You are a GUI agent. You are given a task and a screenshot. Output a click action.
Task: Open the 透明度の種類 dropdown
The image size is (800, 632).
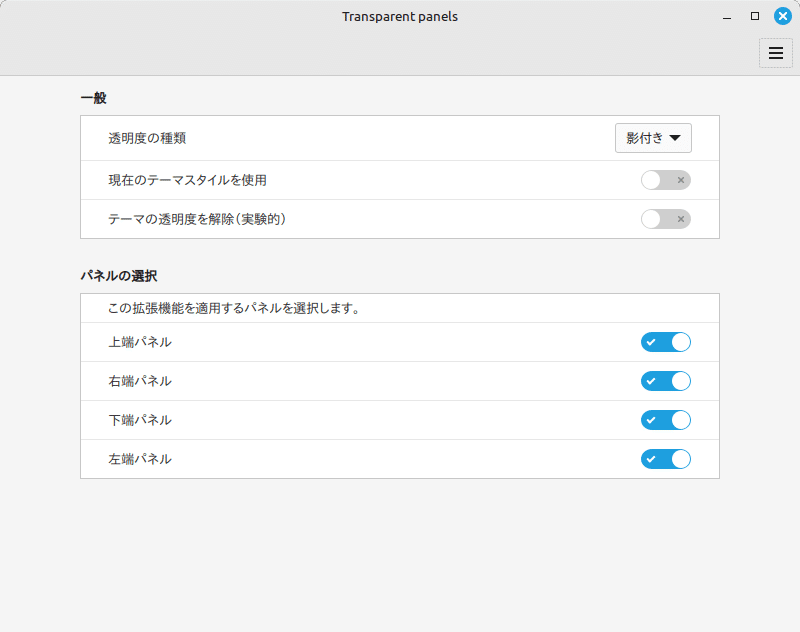click(653, 138)
